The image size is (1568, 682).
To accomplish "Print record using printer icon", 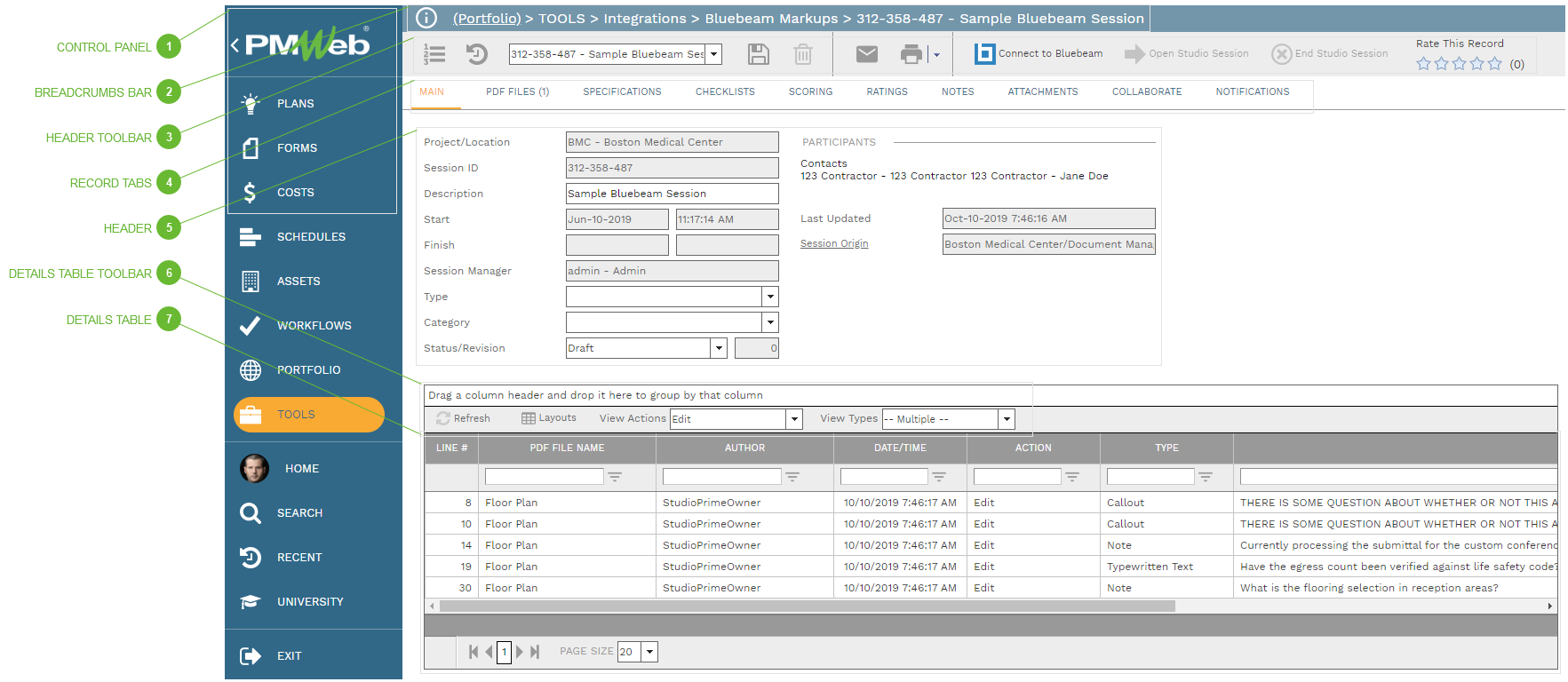I will pyautogui.click(x=911, y=54).
